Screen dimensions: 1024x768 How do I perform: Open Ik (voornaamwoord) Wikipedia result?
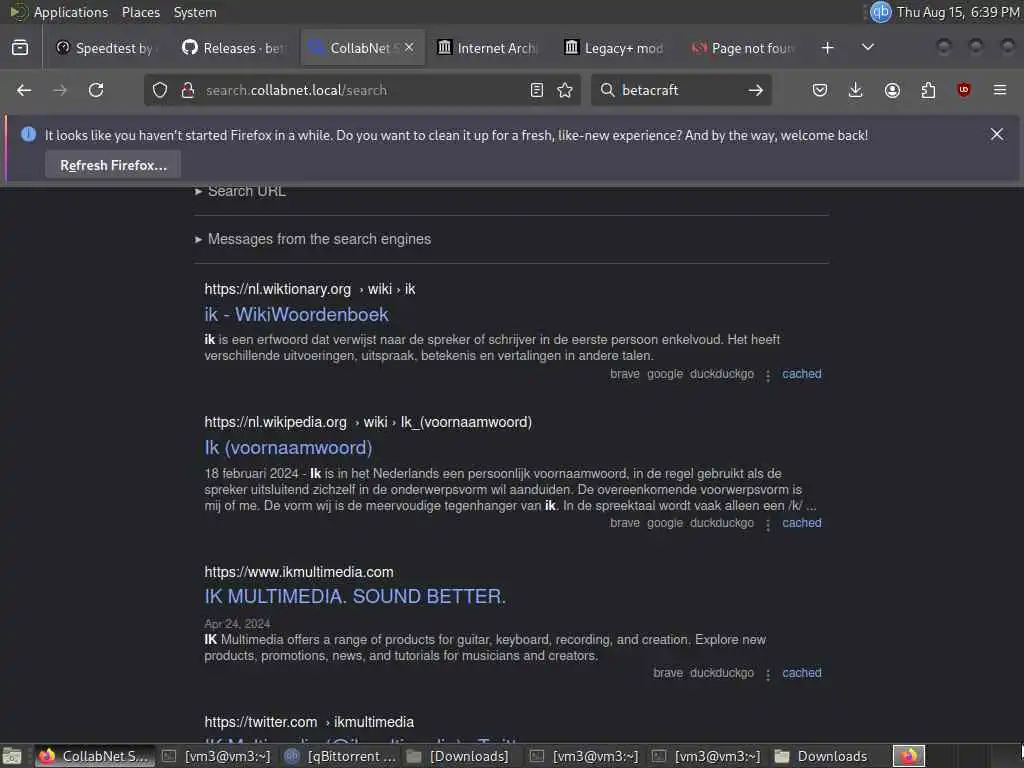[x=288, y=448]
